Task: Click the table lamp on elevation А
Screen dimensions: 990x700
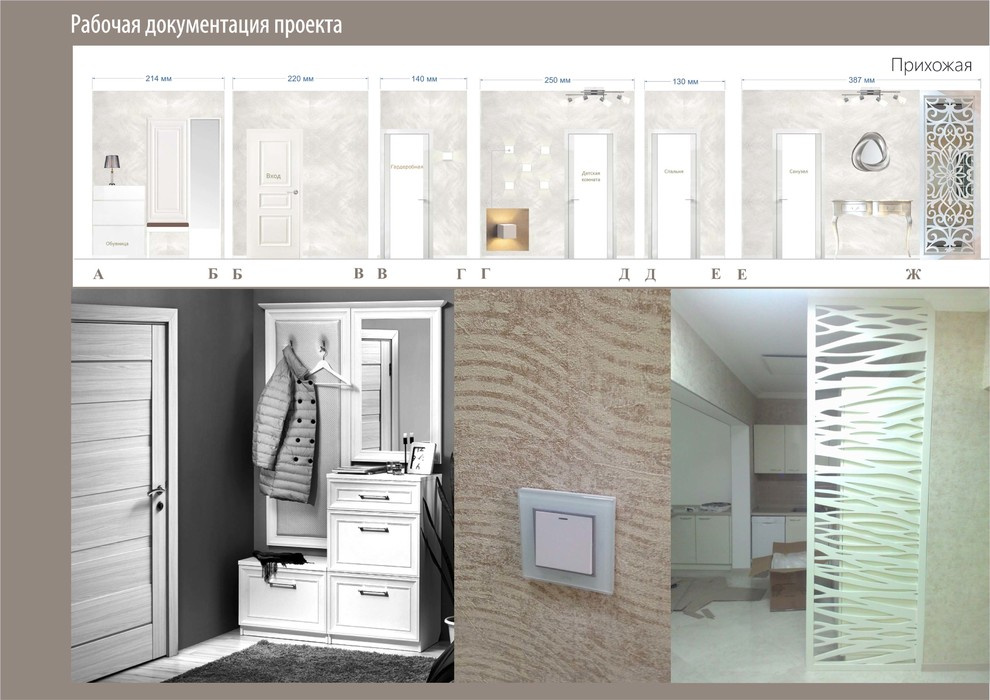Action: [x=110, y=163]
